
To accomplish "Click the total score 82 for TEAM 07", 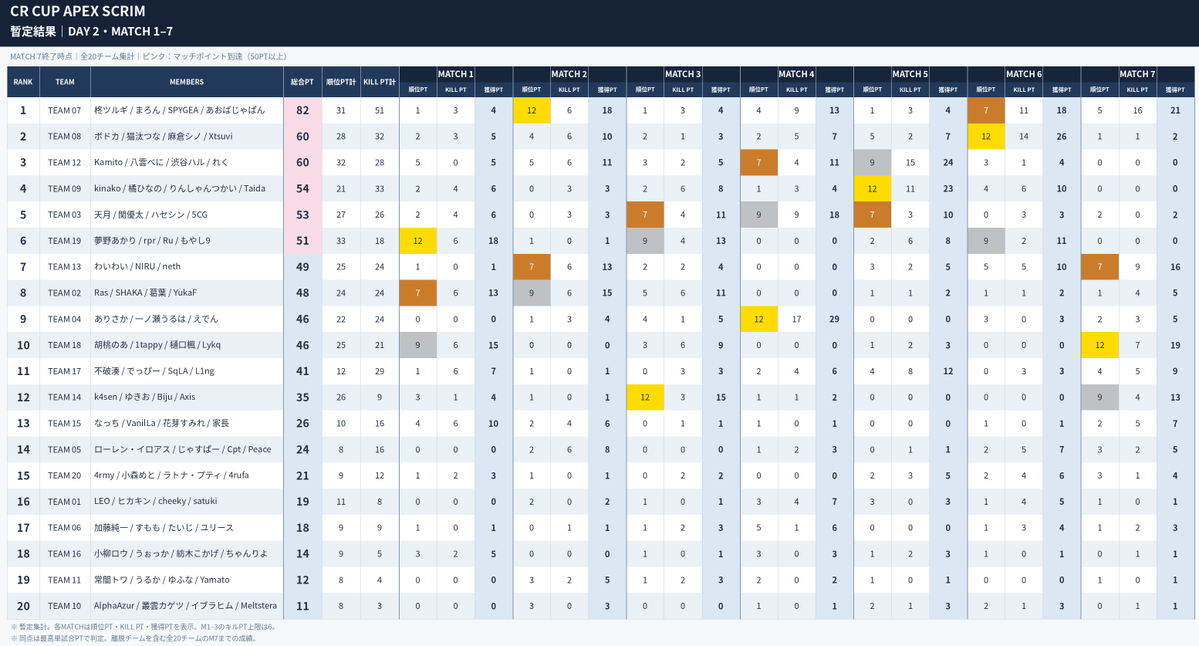I will point(303,110).
